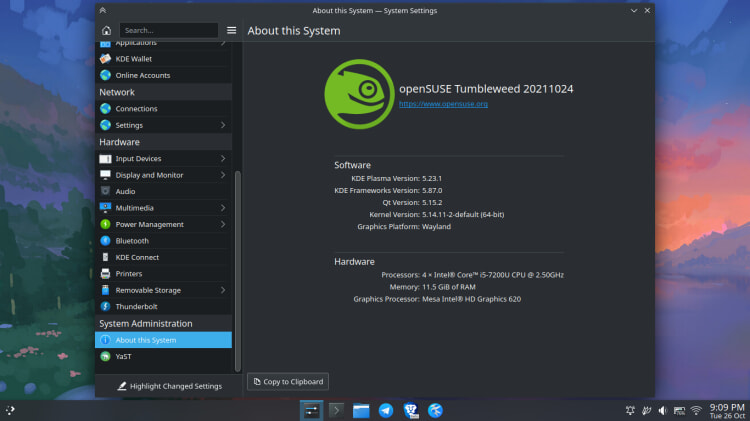Select Connections under Network
Screen dimensions: 750x421
(x=163, y=109)
